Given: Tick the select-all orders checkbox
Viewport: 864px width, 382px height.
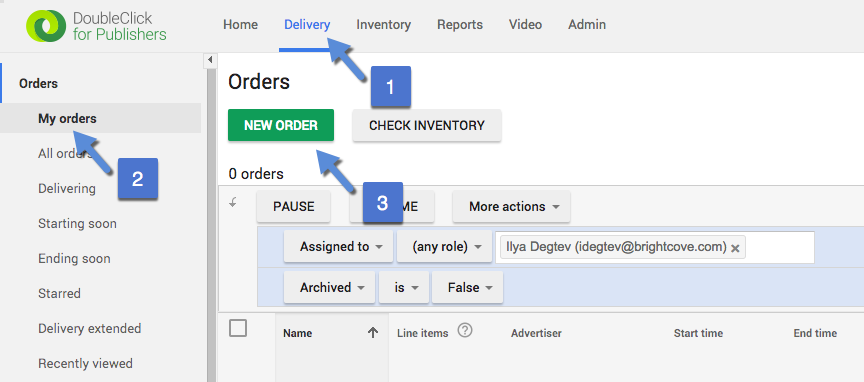Looking at the screenshot, I should pos(238,329).
